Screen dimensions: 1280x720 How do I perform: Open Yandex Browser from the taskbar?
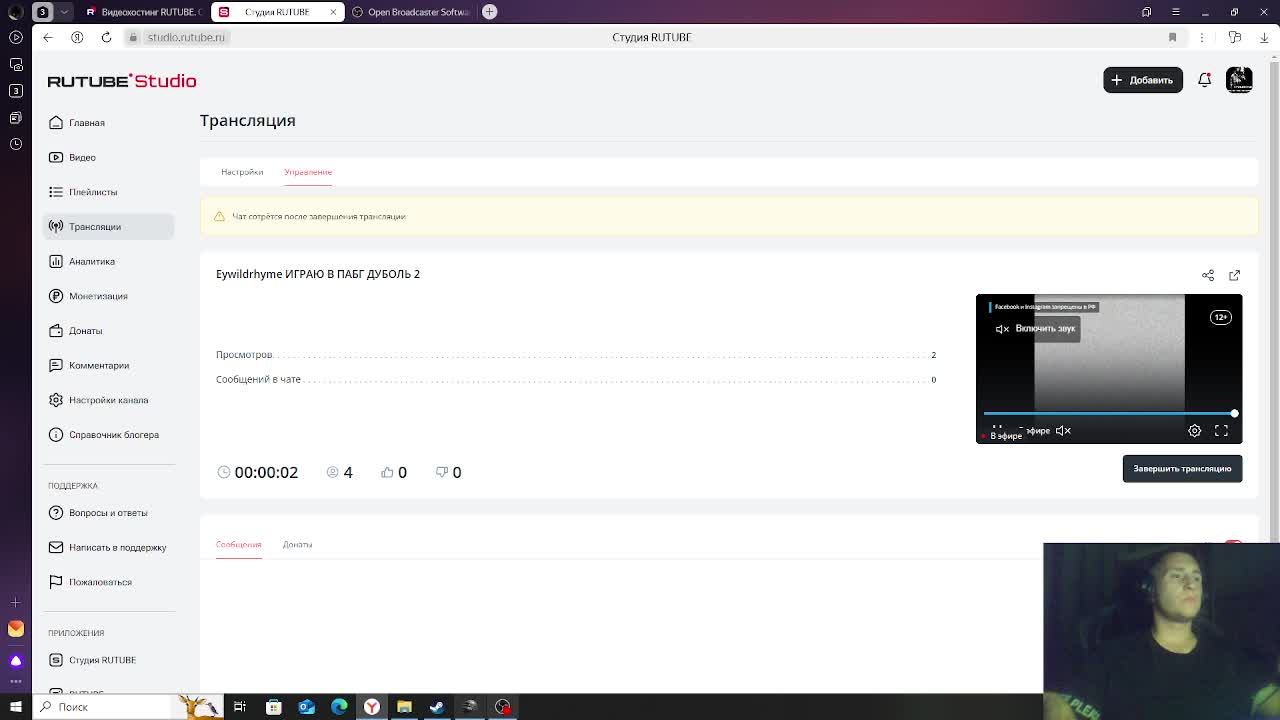coord(371,707)
